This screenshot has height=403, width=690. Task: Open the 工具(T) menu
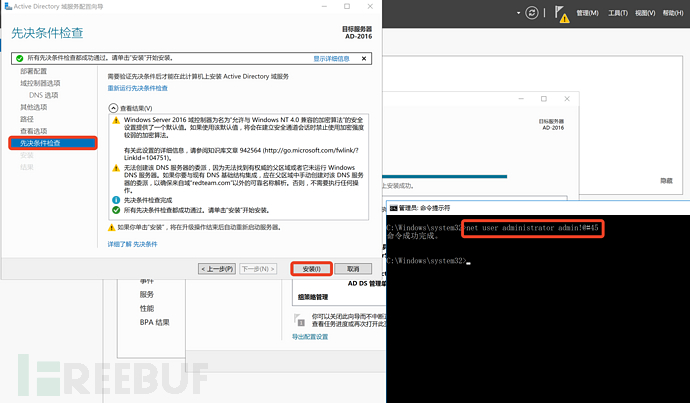click(x=618, y=13)
